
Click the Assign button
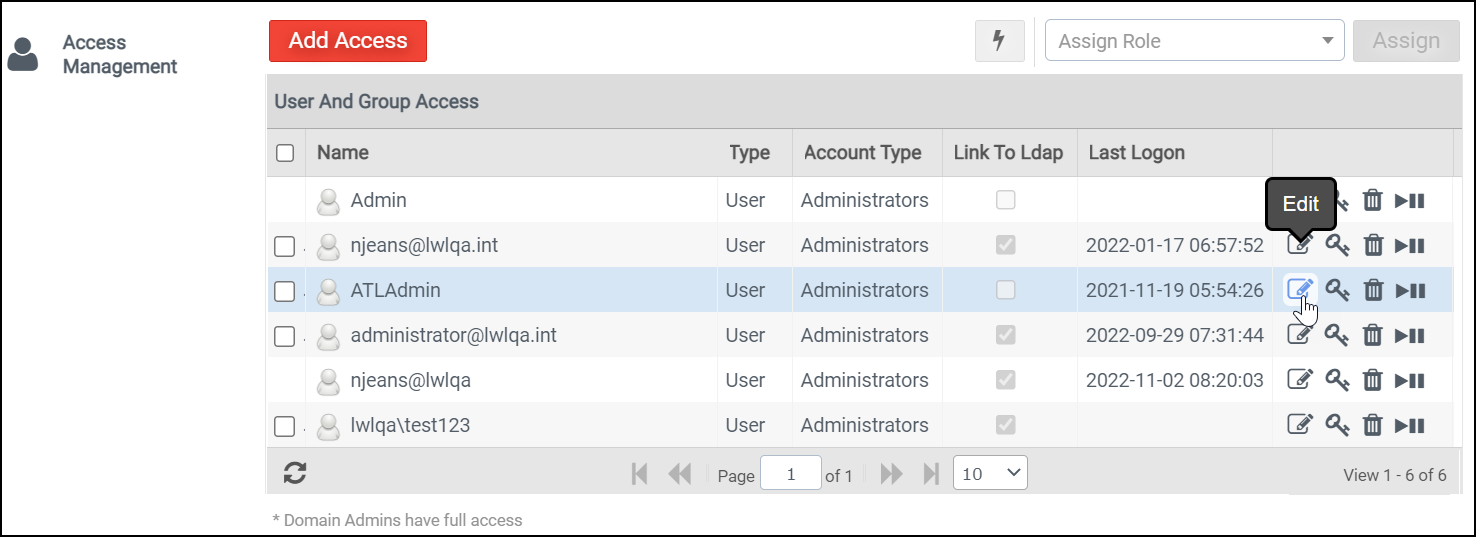1405,41
